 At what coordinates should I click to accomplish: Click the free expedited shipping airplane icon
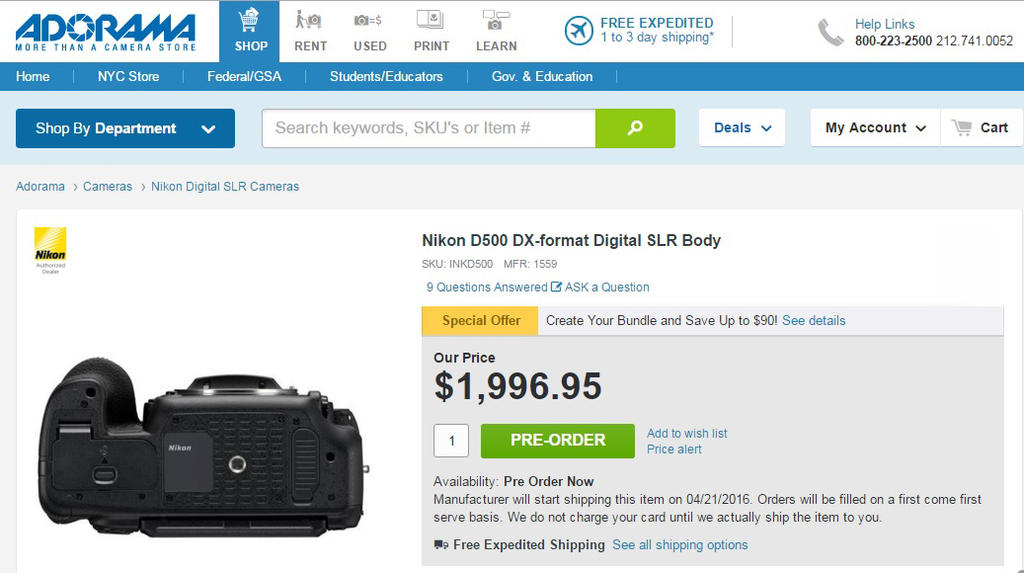579,31
